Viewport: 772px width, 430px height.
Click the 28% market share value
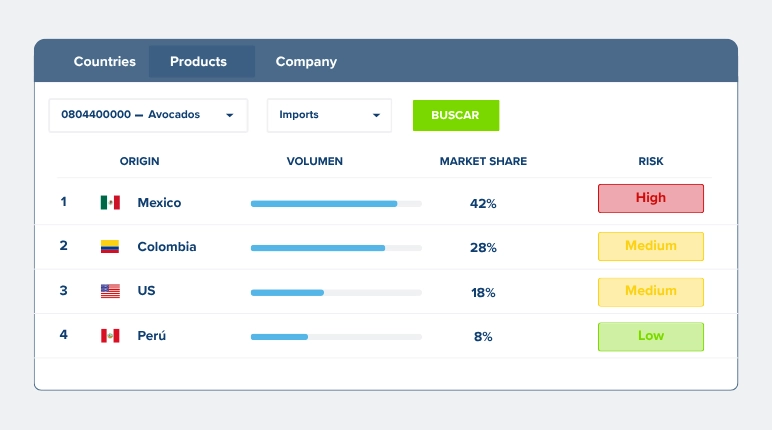click(x=483, y=247)
